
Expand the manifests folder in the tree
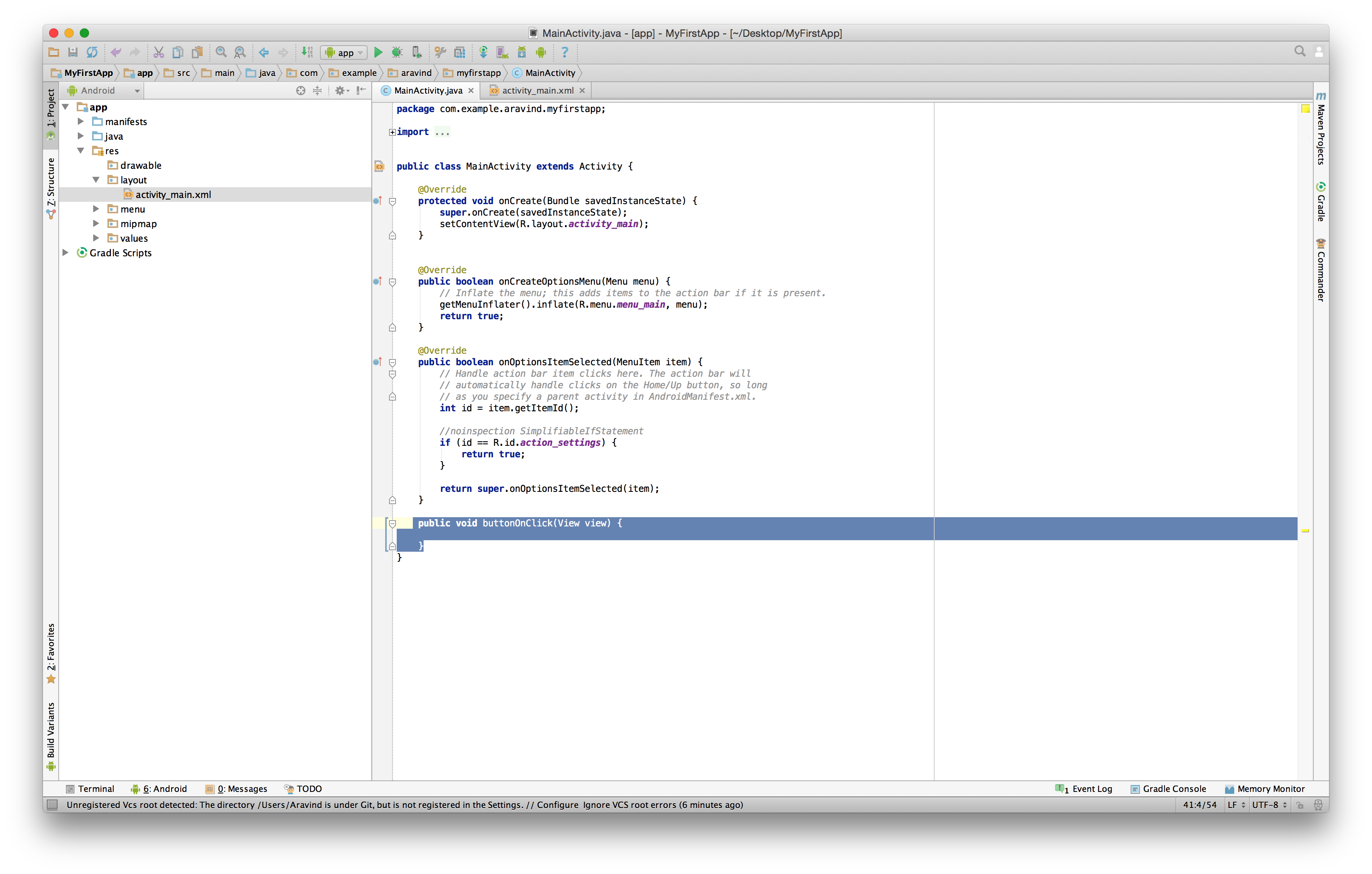coord(81,121)
